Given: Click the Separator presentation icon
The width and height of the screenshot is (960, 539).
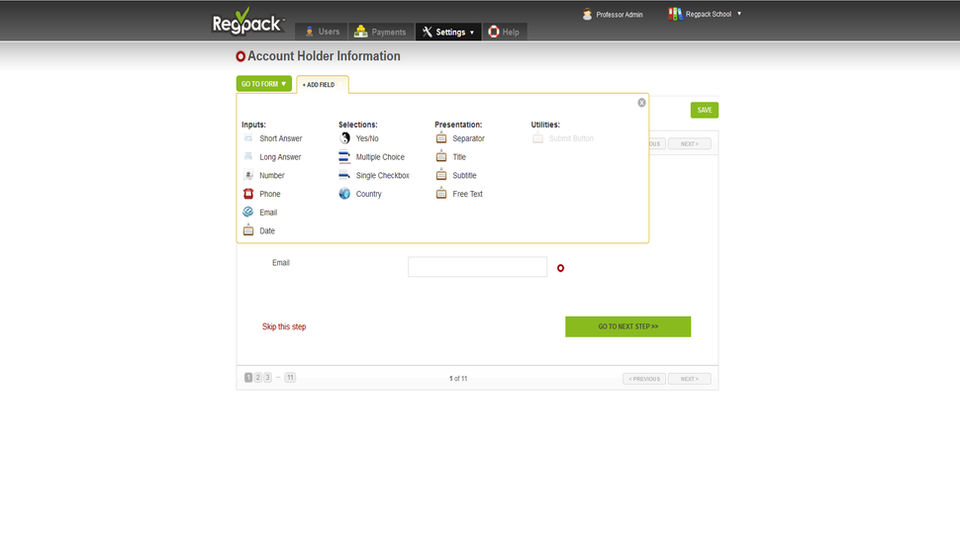Looking at the screenshot, I should 441,138.
